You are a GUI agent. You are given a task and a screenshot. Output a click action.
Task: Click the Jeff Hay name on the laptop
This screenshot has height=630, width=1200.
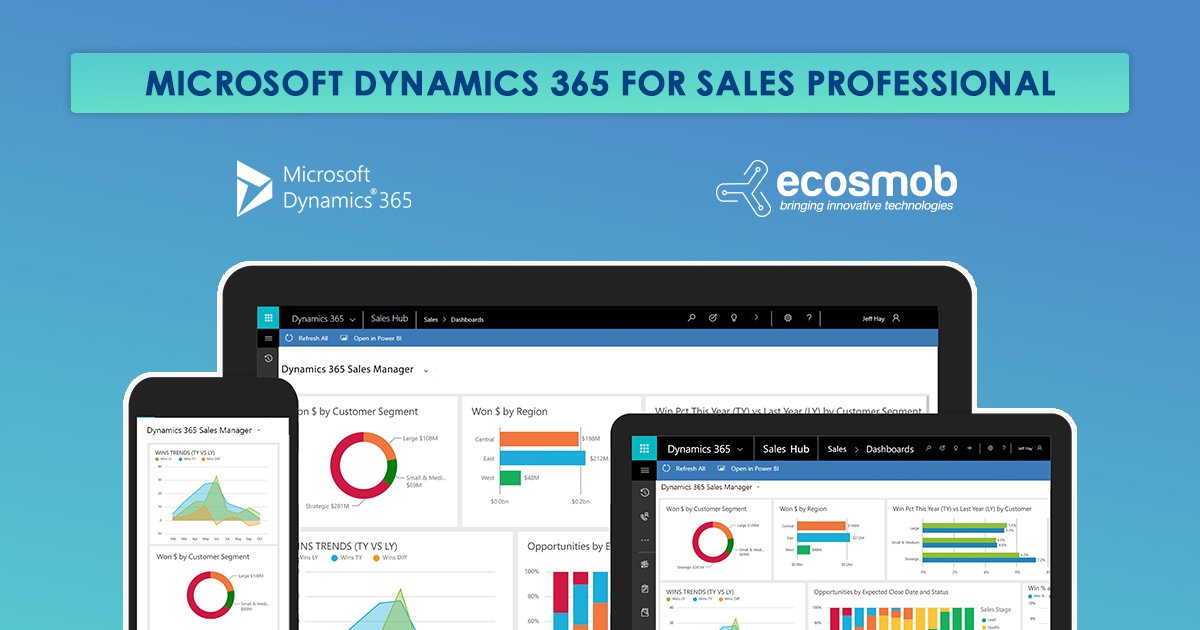[874, 319]
